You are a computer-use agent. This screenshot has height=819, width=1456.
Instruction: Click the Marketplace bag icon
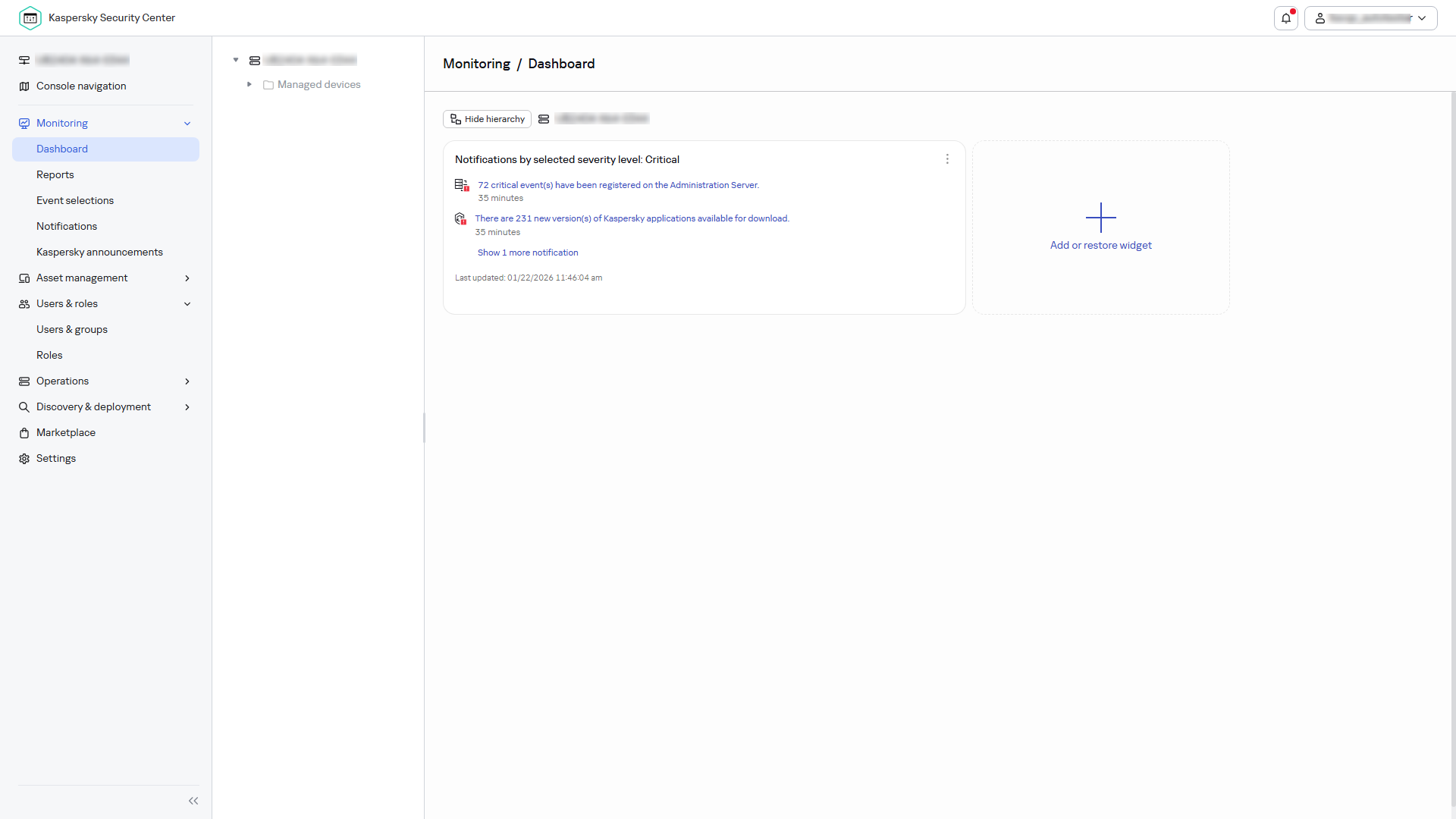(x=24, y=433)
